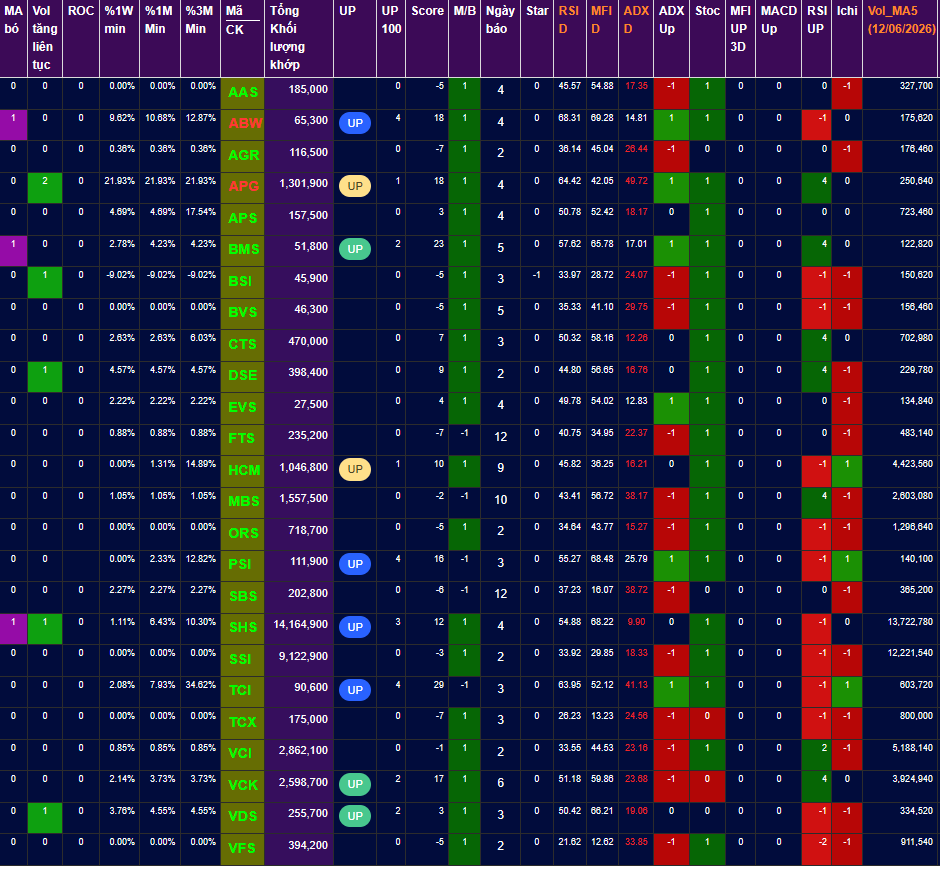Open the VCI stock ticker
The image size is (940, 870).
pyautogui.click(x=240, y=753)
